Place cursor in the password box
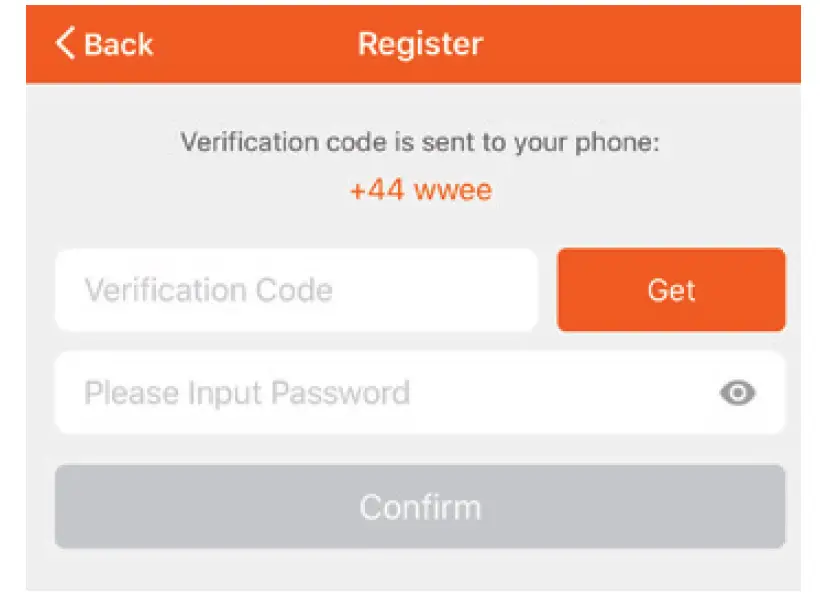The height and width of the screenshot is (597, 820). click(x=380, y=393)
